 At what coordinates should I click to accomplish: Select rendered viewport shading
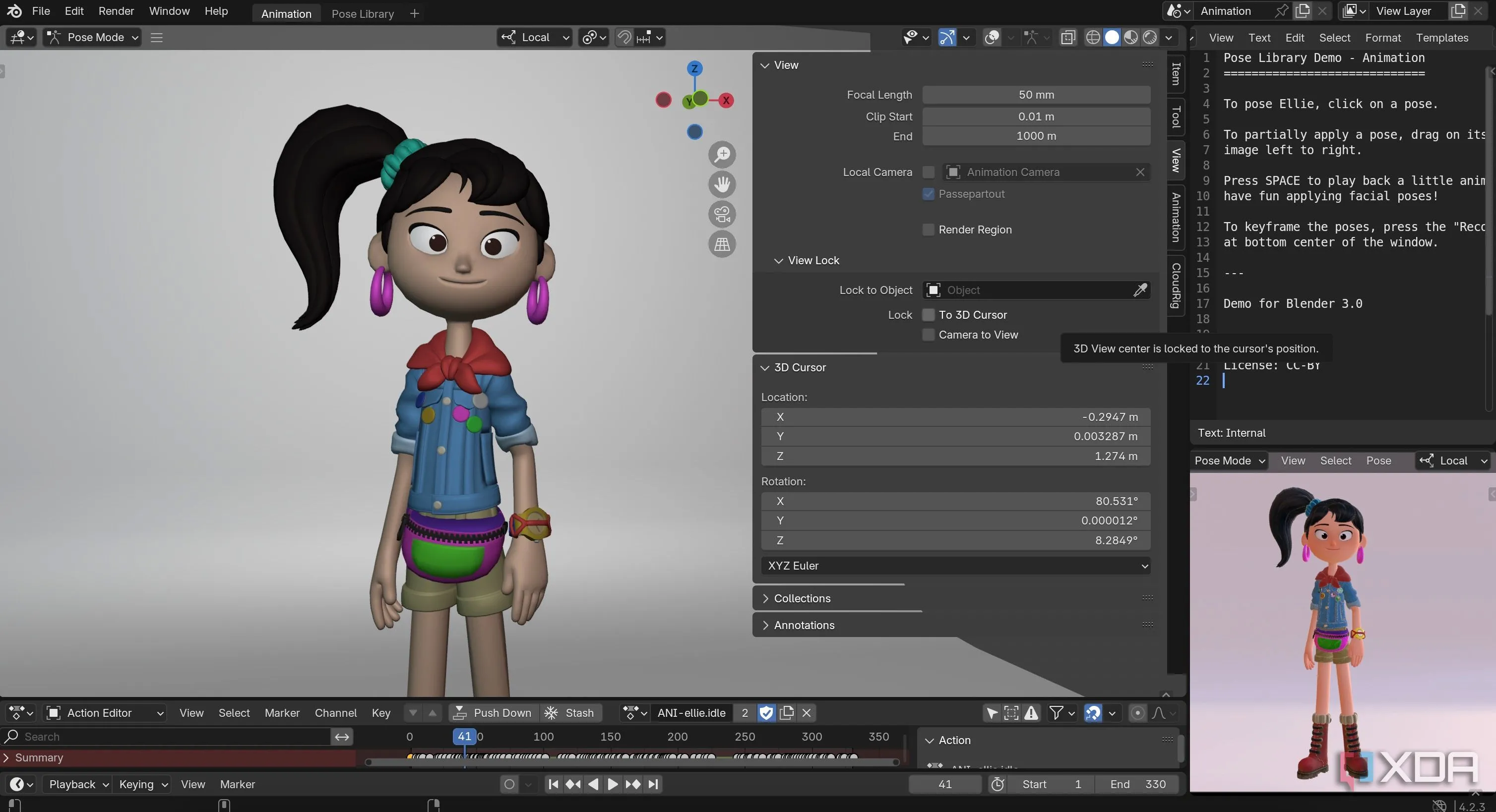click(1150, 38)
